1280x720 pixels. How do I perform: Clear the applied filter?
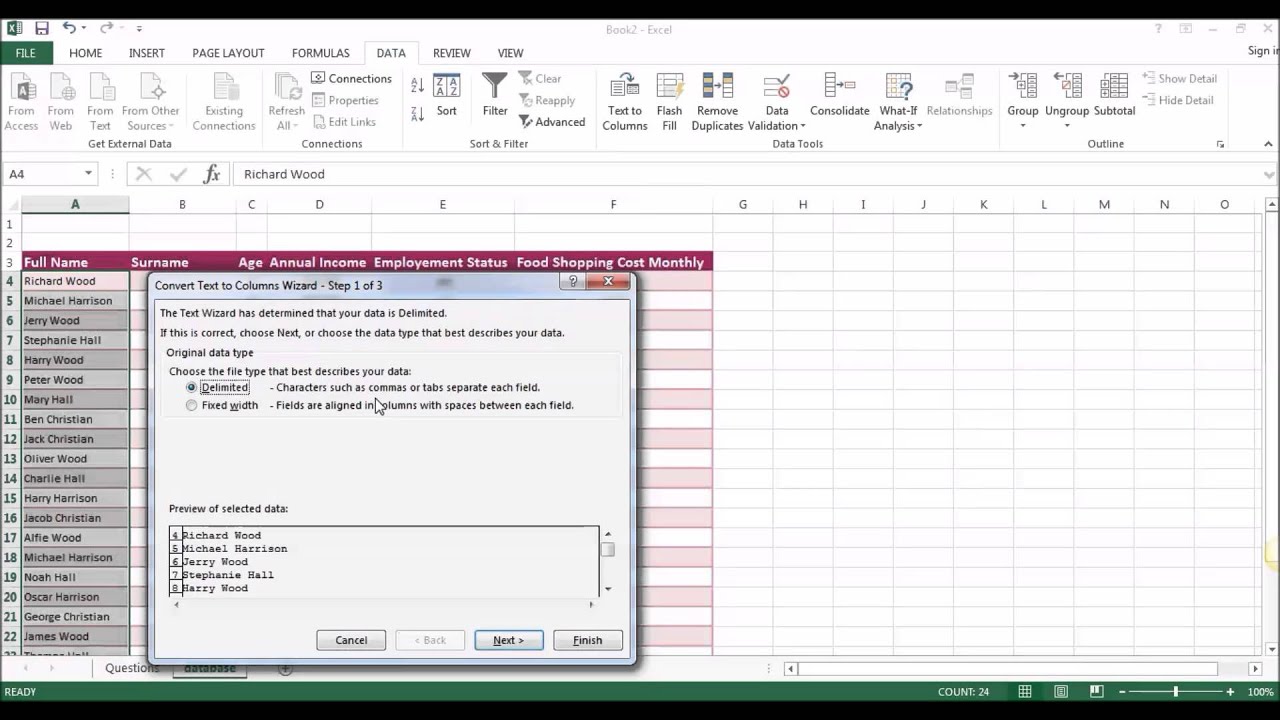click(x=540, y=78)
